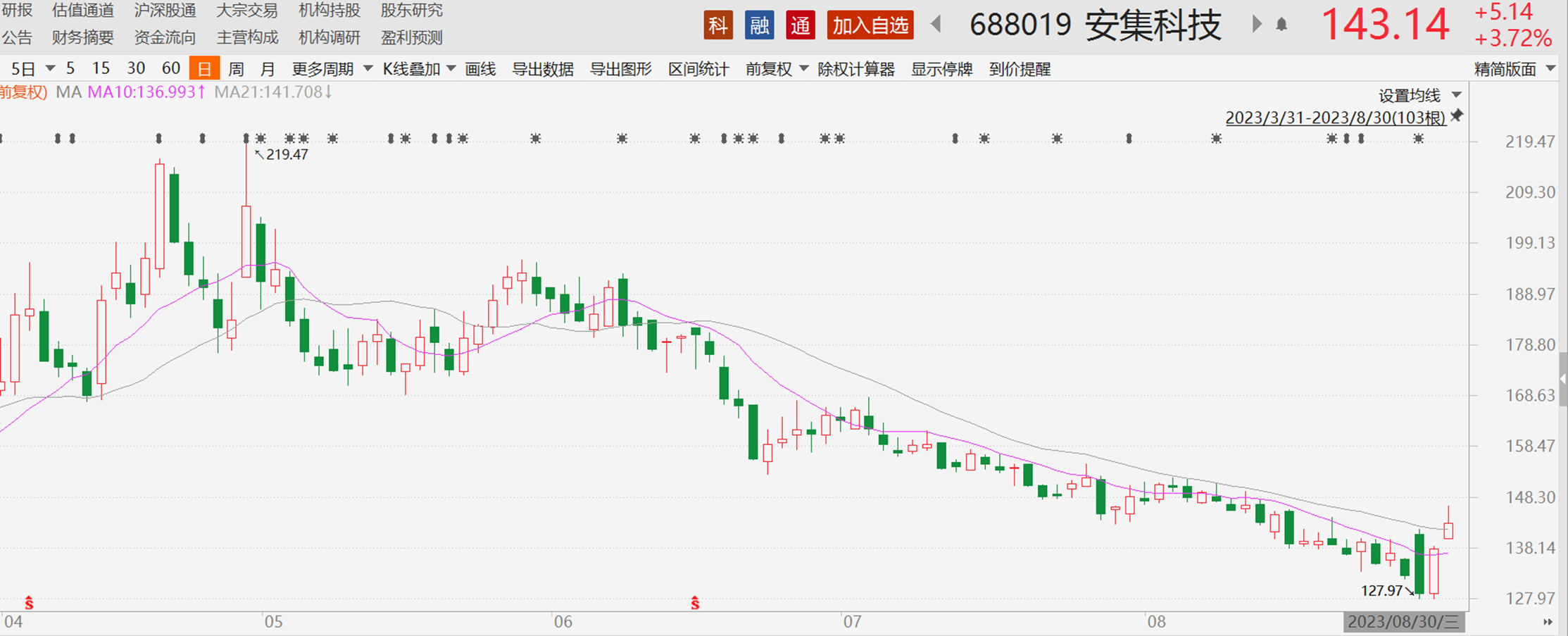Viewport: 1568px width, 636px height.
Task: Open 盈利预测 tab
Action: pyautogui.click(x=412, y=37)
